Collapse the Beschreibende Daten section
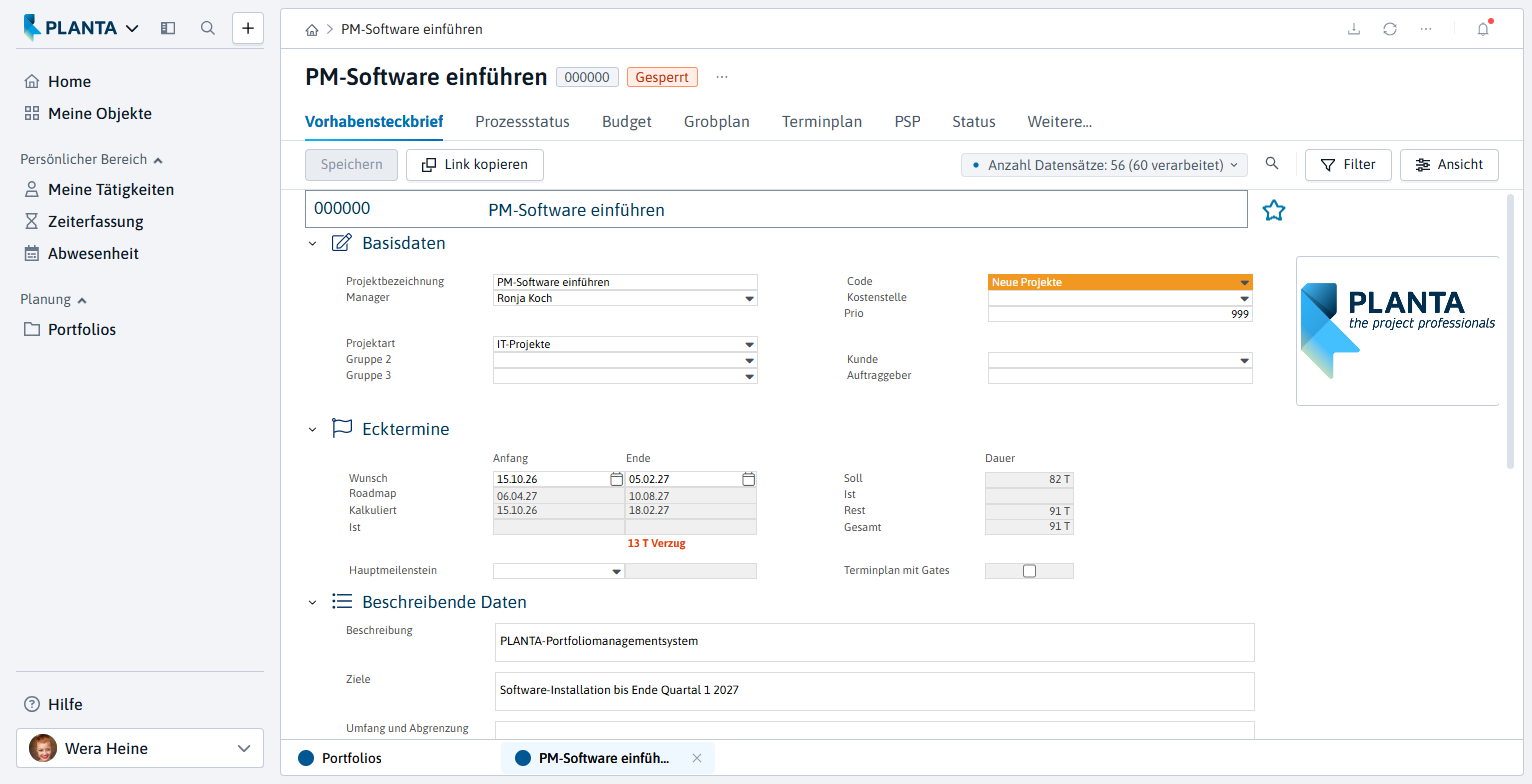The width and height of the screenshot is (1532, 784). (312, 602)
